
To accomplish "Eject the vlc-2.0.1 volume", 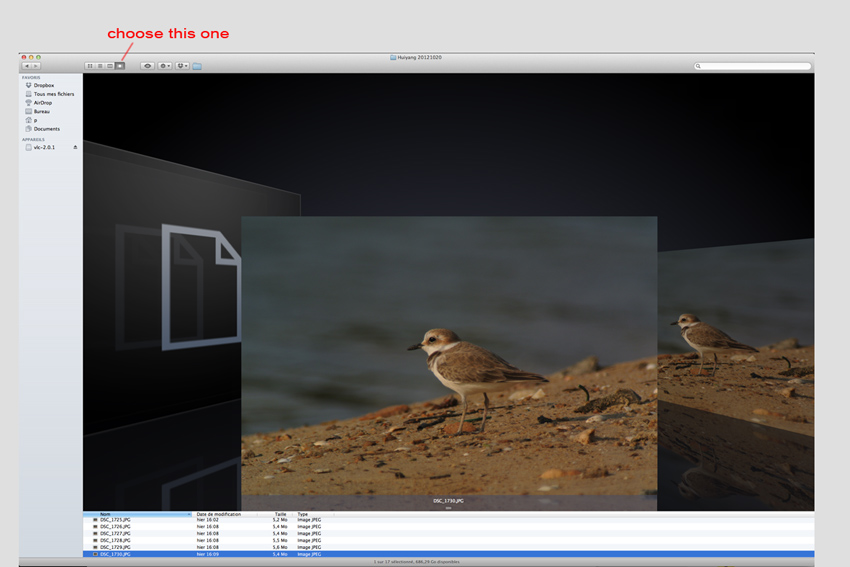I will (x=75, y=147).
